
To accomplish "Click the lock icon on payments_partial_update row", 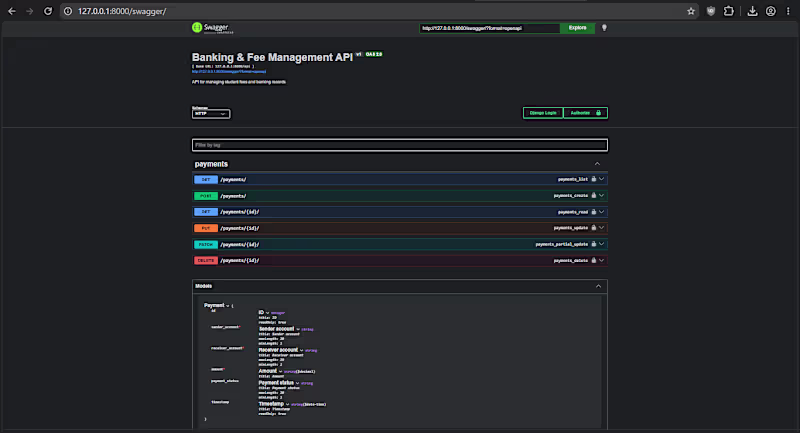I will click(x=593, y=244).
